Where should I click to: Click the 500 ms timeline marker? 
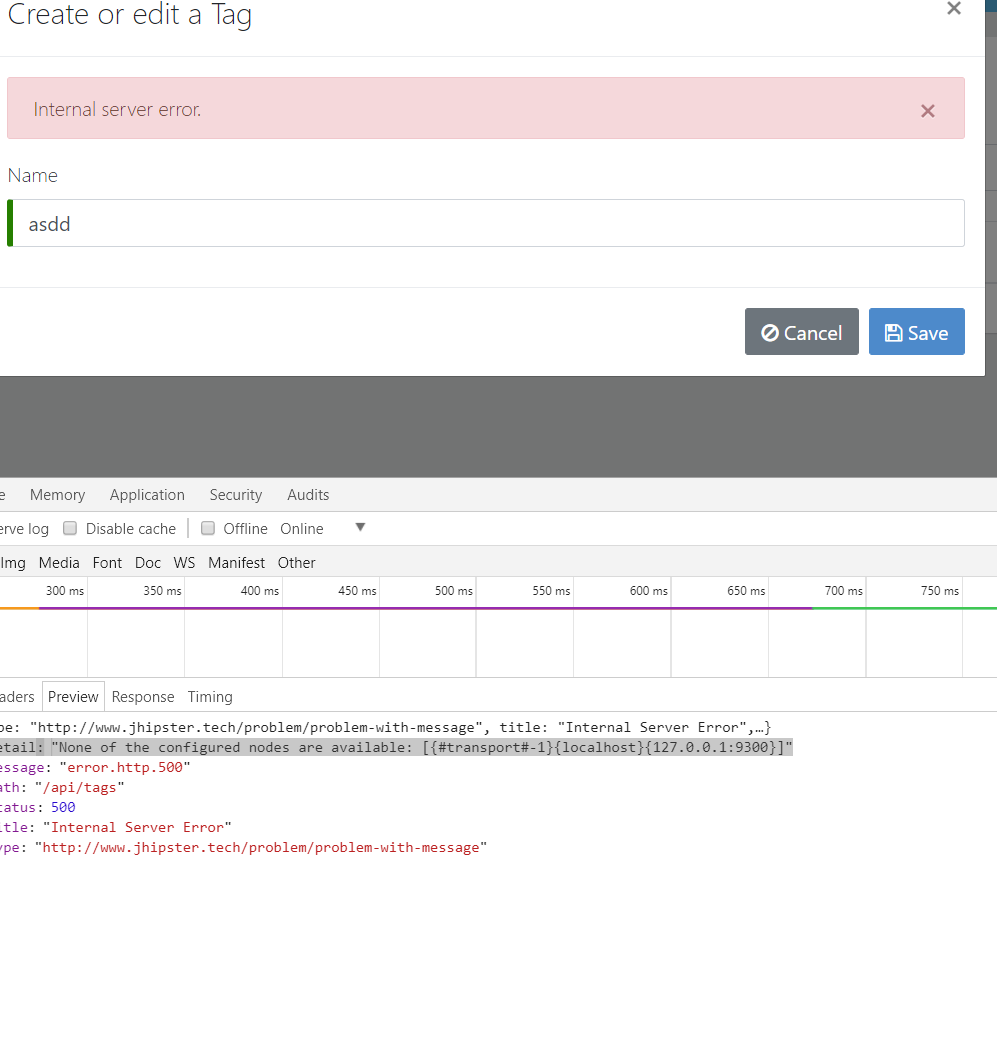454,590
